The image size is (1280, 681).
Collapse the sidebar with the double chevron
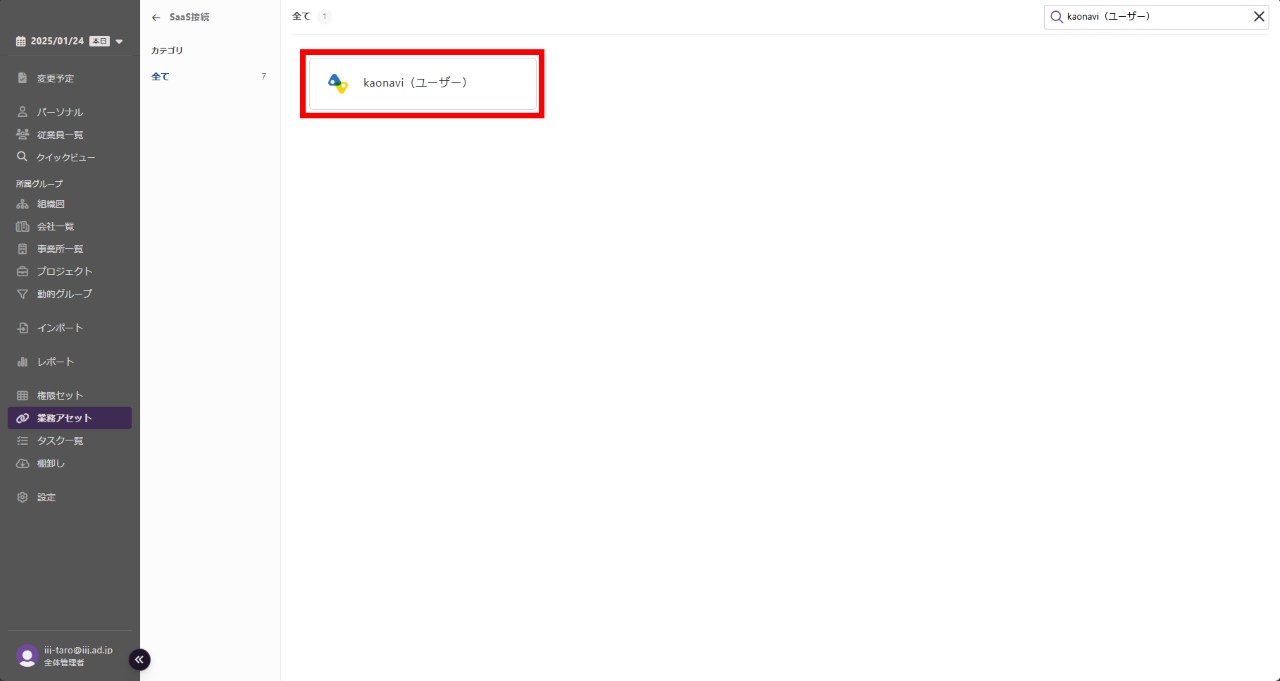tap(139, 659)
